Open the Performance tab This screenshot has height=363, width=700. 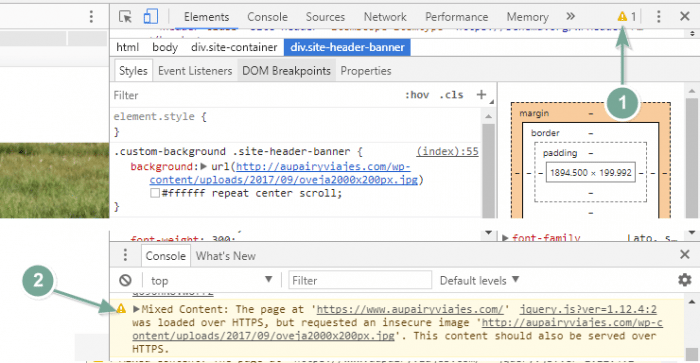pyautogui.click(x=456, y=17)
